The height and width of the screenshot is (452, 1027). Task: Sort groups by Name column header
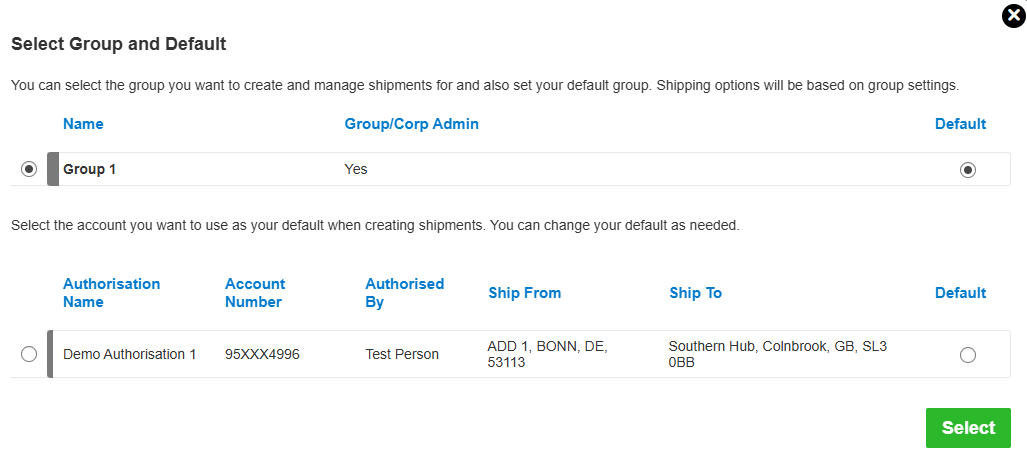83,124
